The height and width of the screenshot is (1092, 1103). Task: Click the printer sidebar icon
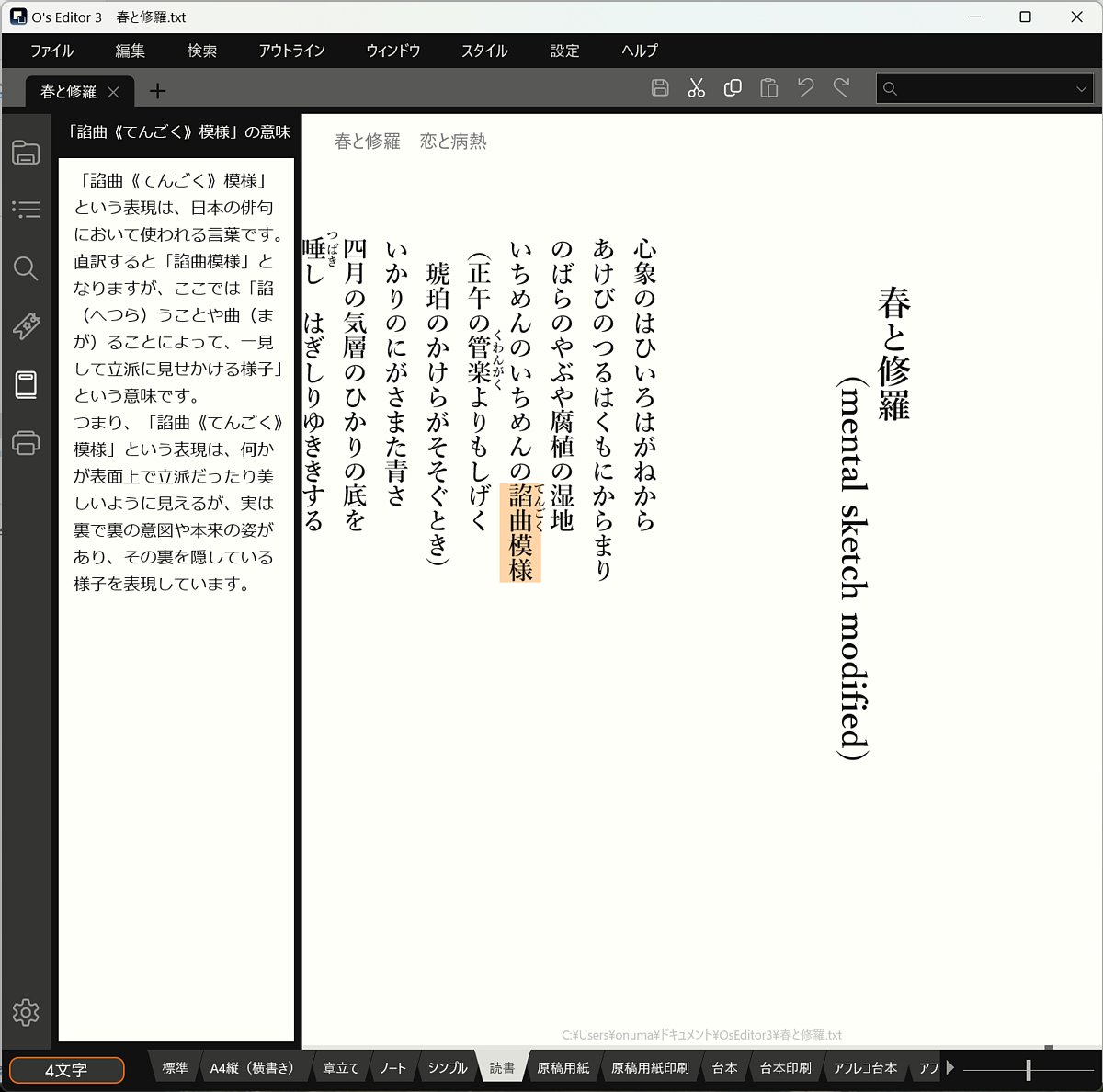click(26, 442)
